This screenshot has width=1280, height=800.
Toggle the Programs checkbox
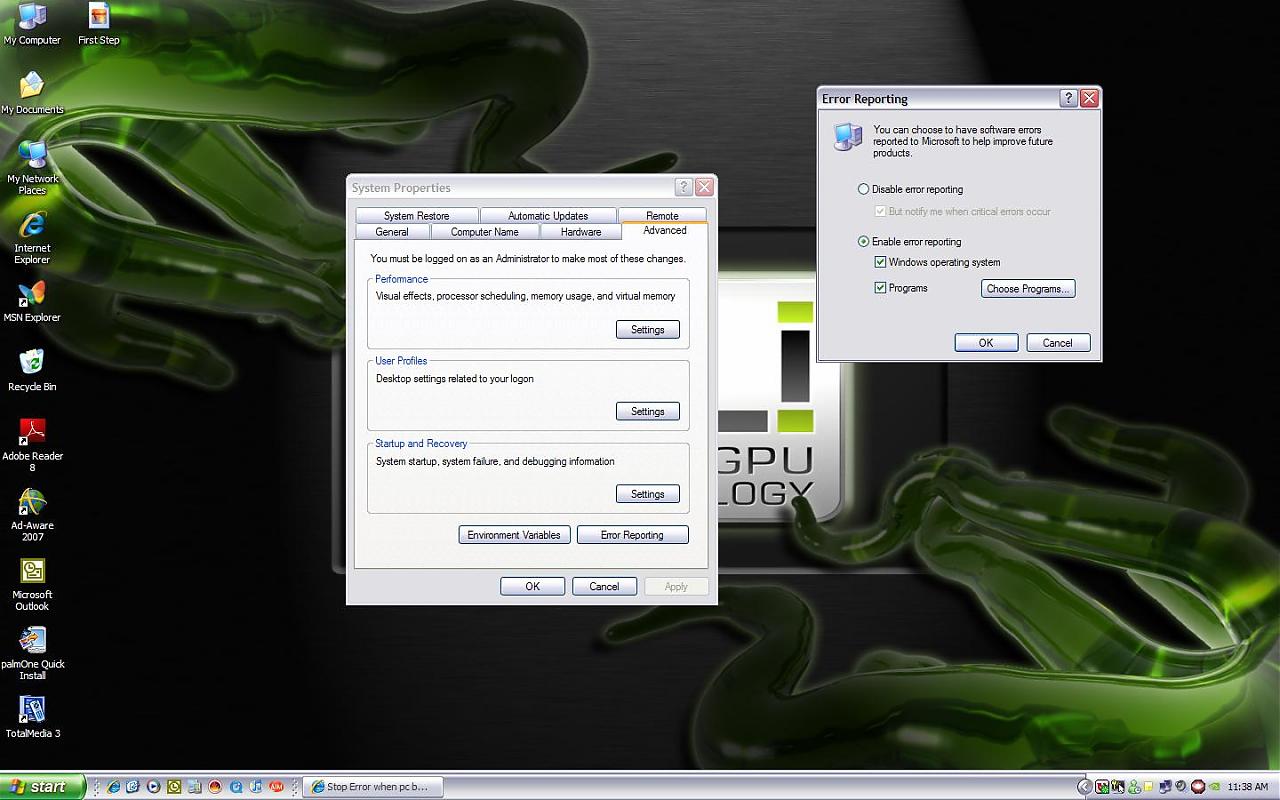click(x=880, y=288)
